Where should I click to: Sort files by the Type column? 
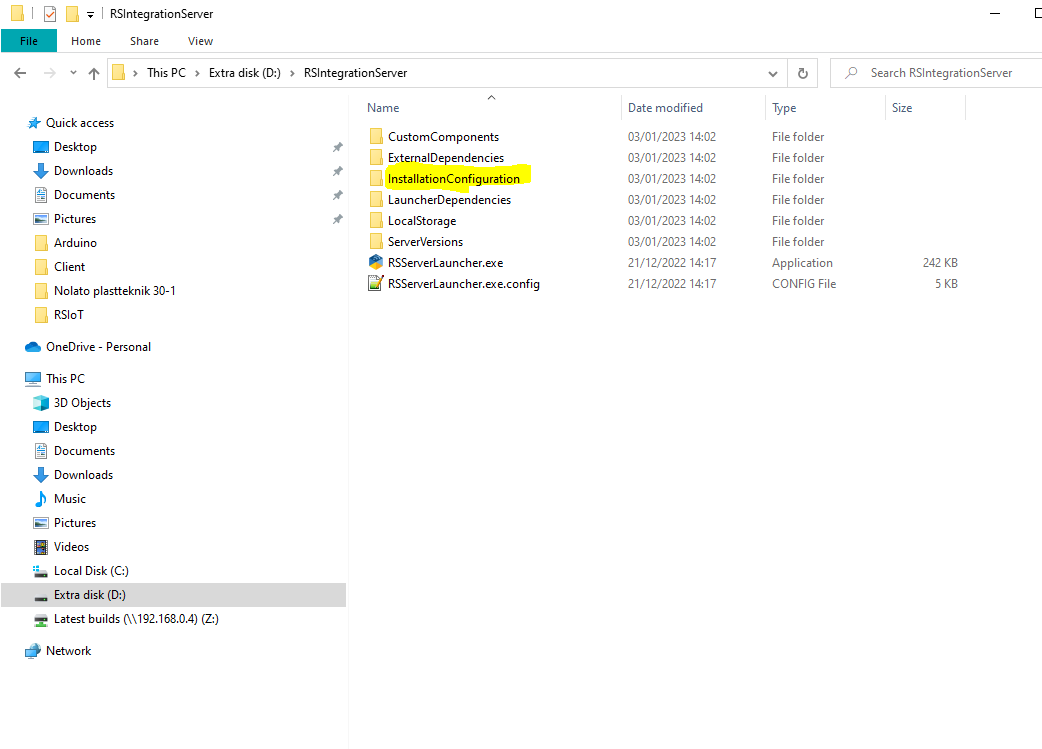784,108
